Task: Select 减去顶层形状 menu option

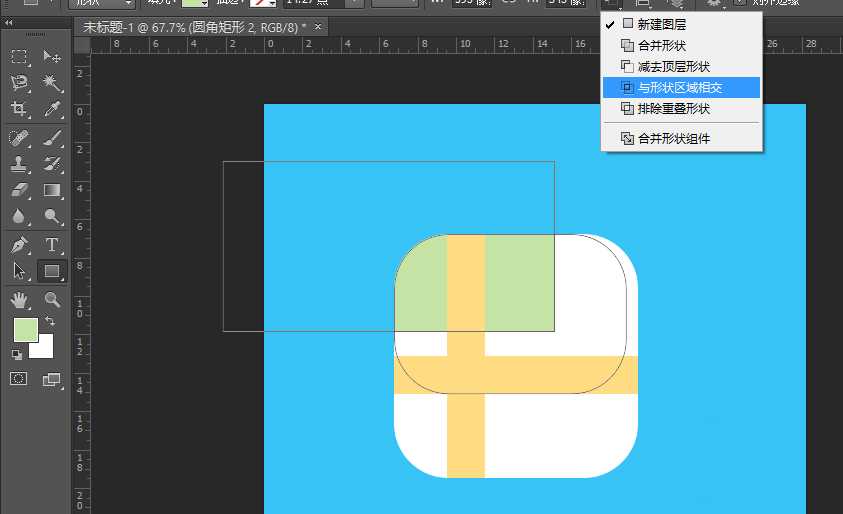Action: pos(674,66)
